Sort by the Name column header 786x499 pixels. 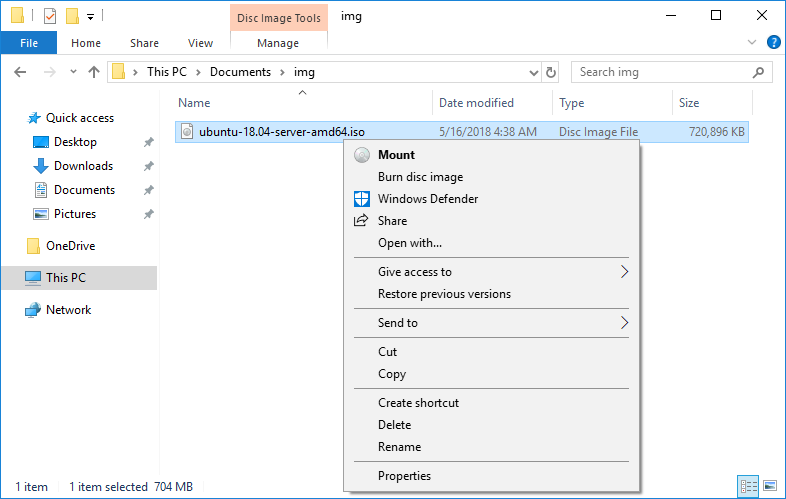[x=302, y=103]
